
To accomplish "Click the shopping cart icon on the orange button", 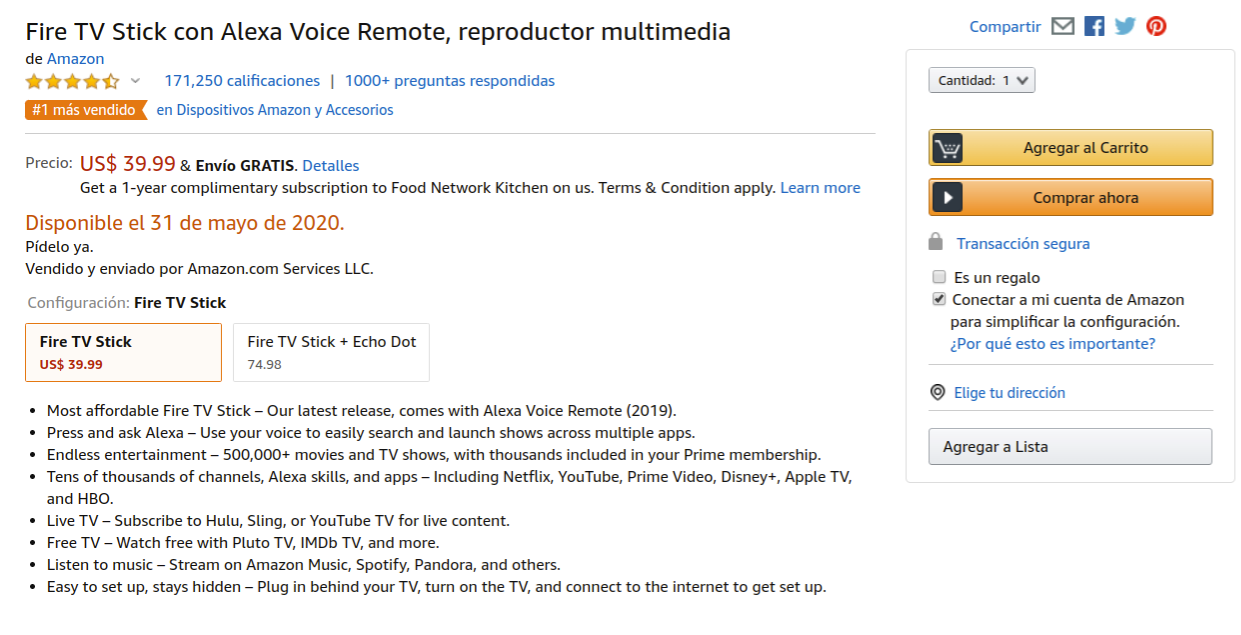I will (946, 146).
